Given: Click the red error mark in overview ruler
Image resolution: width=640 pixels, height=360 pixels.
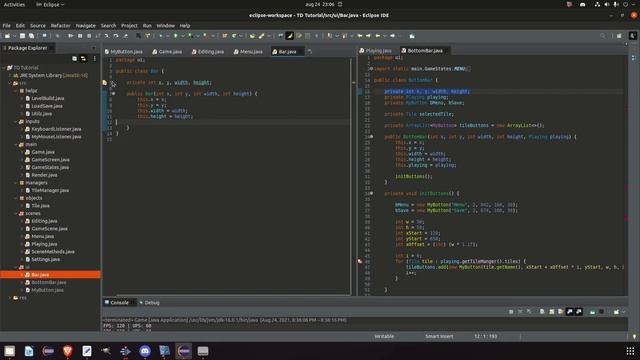Looking at the screenshot, I should [x=625, y=219].
